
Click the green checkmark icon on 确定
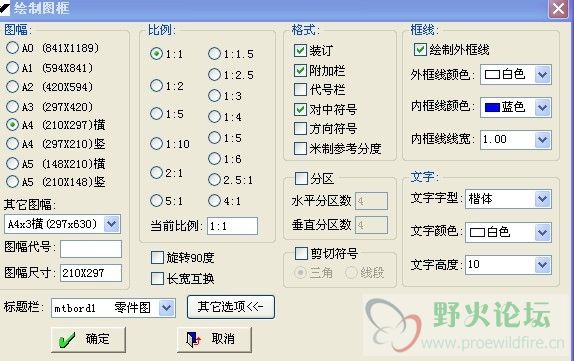[67, 340]
